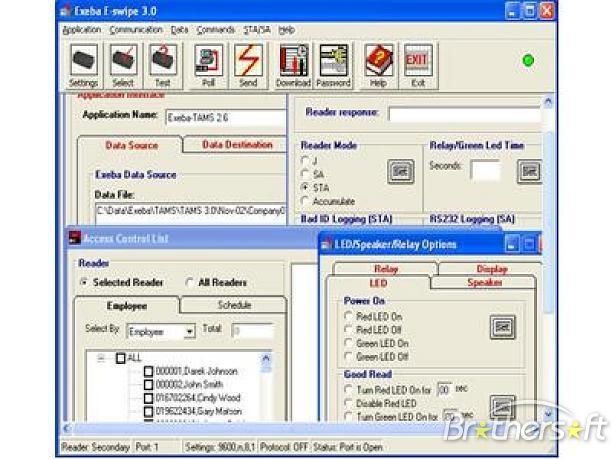The image size is (612, 459).
Task: Check the ALL employees checkbox
Action: (121, 358)
